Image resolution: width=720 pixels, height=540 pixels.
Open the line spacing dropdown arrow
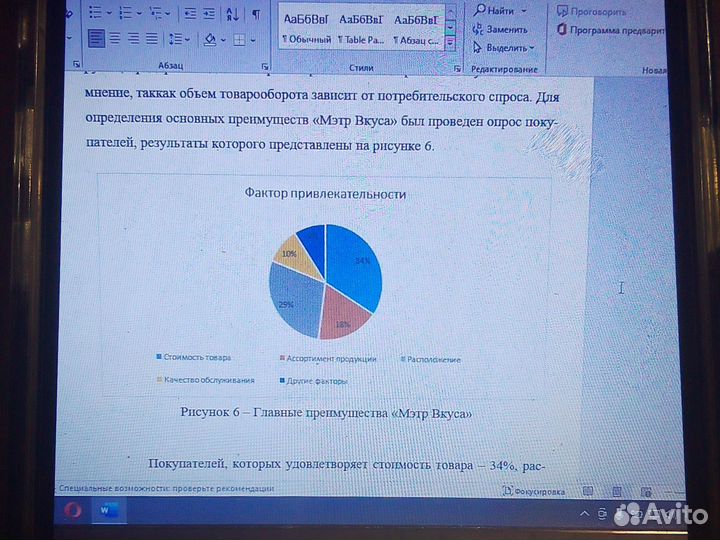[x=187, y=40]
